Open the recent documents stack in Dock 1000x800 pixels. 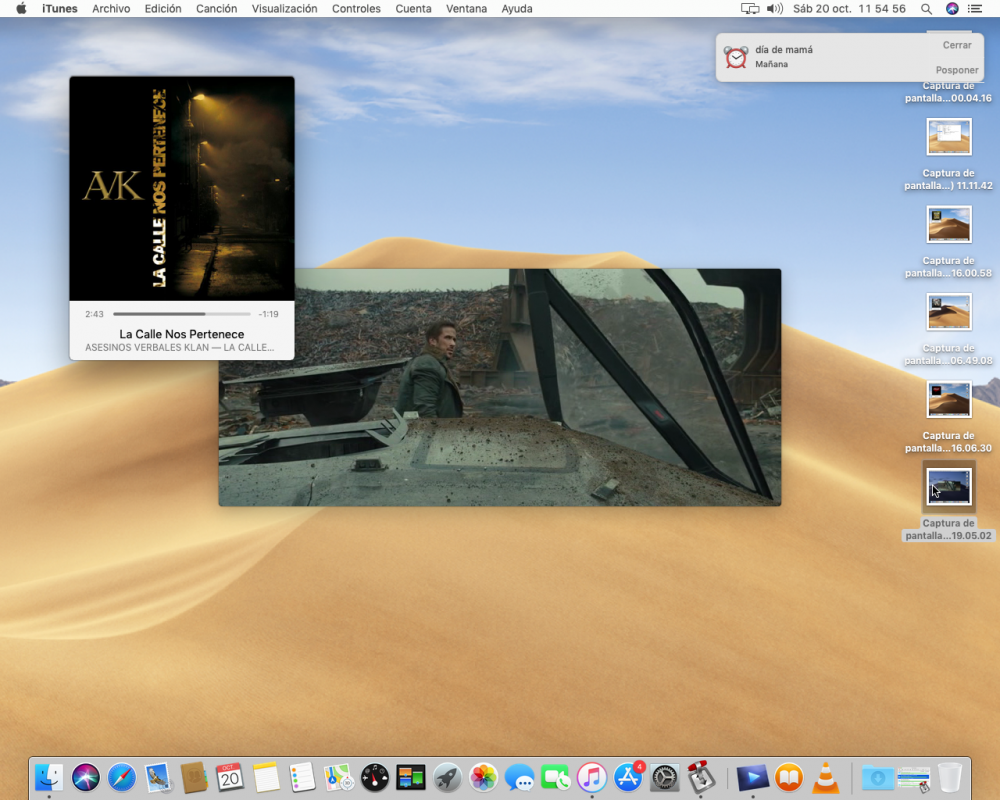coord(913,778)
